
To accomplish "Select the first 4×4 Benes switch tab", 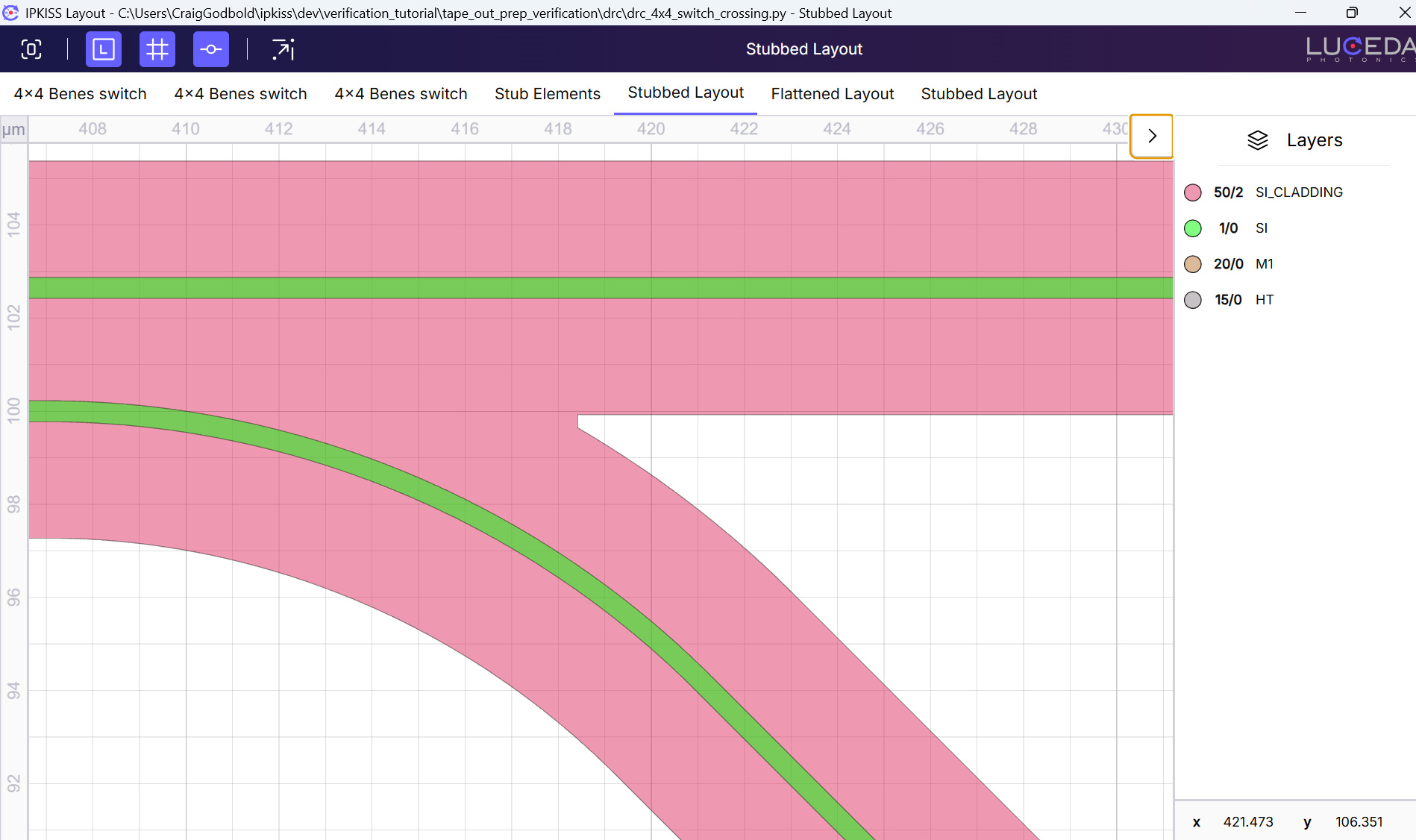I will (x=81, y=94).
